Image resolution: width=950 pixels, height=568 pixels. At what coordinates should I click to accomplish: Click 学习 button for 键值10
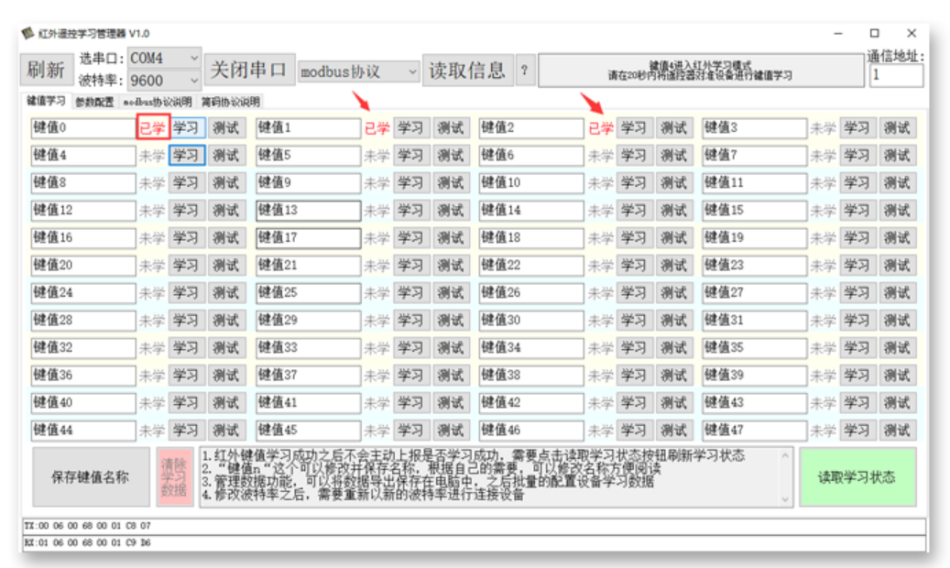634,183
